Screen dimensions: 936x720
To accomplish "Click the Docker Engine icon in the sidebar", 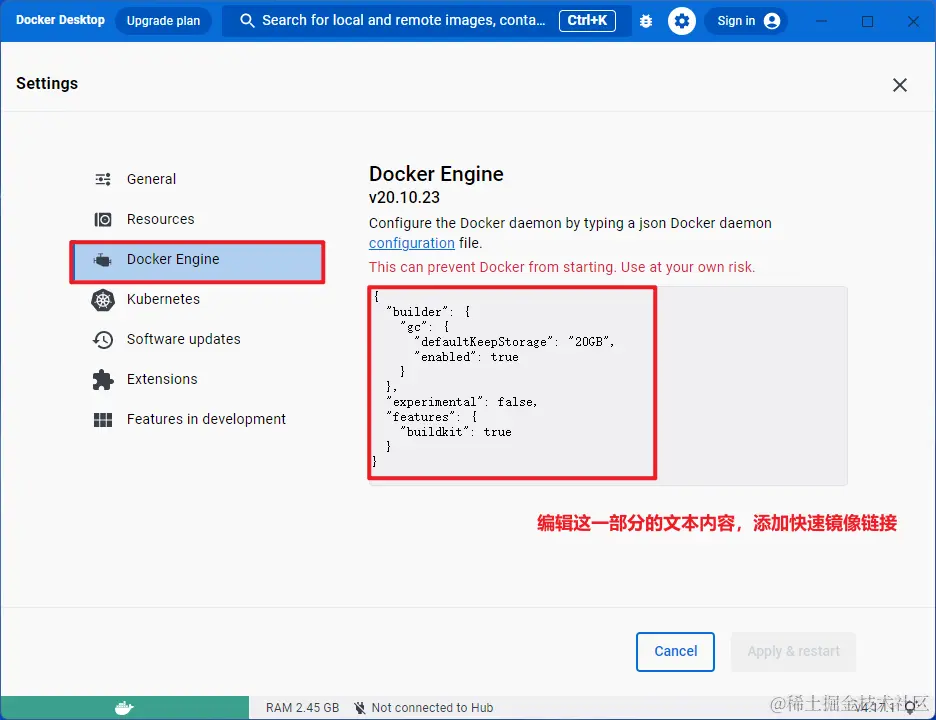I will click(x=103, y=260).
